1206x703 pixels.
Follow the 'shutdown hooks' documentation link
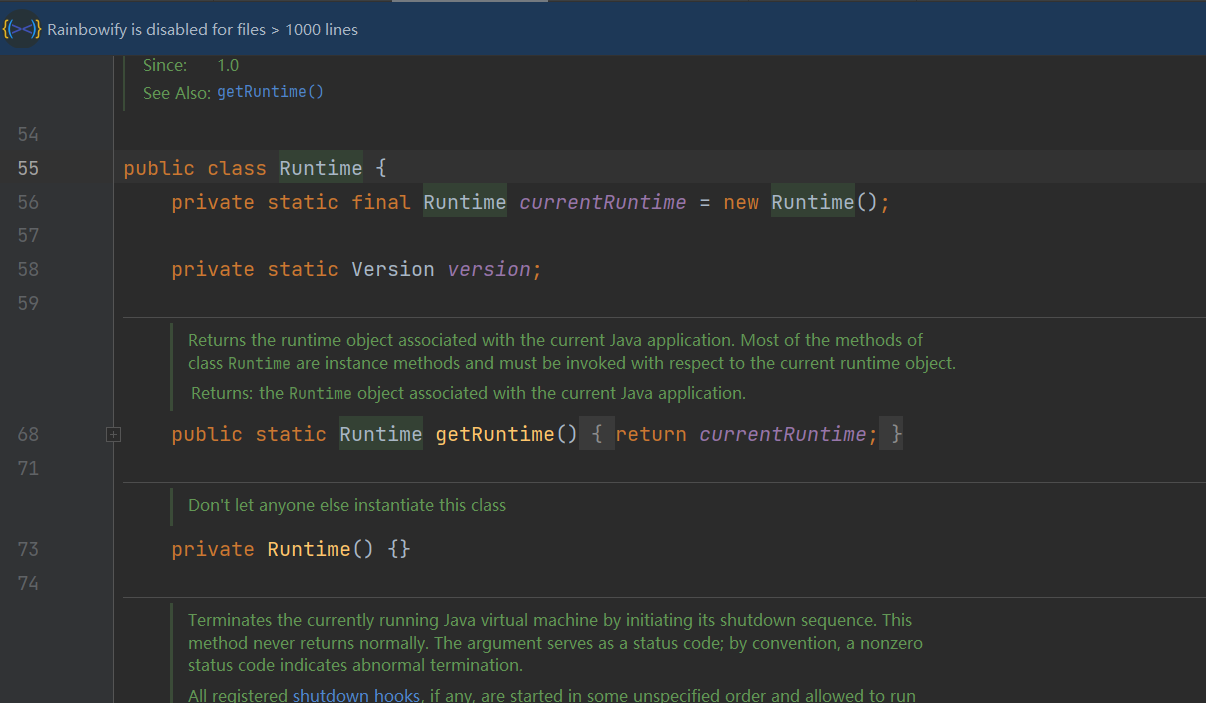pyautogui.click(x=356, y=695)
